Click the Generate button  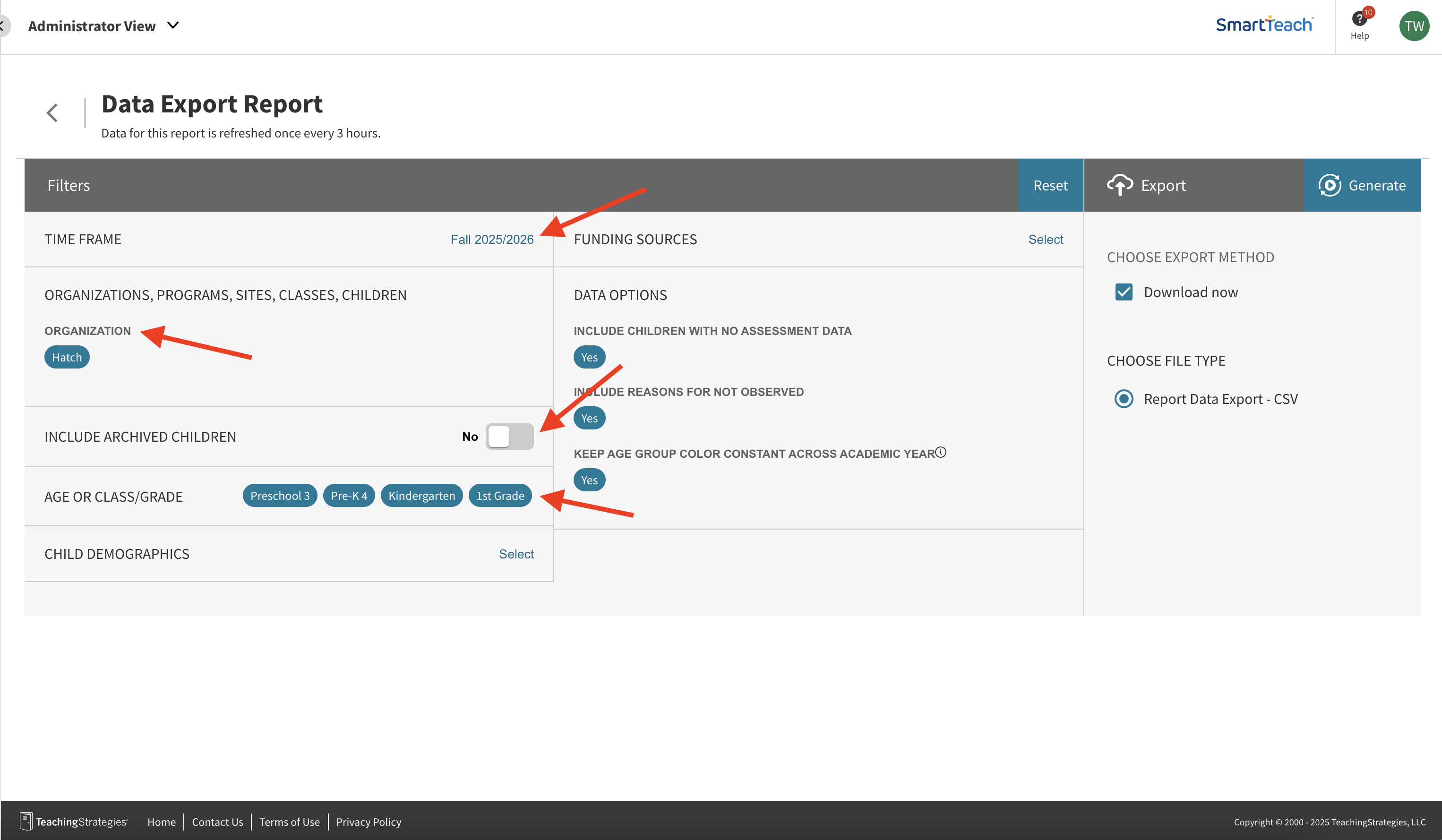point(1362,185)
